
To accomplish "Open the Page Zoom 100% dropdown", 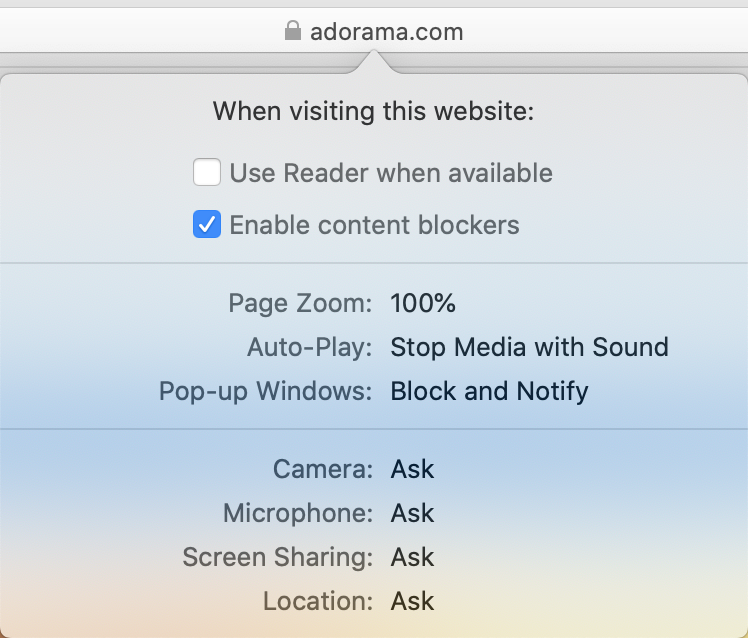I will coord(423,303).
